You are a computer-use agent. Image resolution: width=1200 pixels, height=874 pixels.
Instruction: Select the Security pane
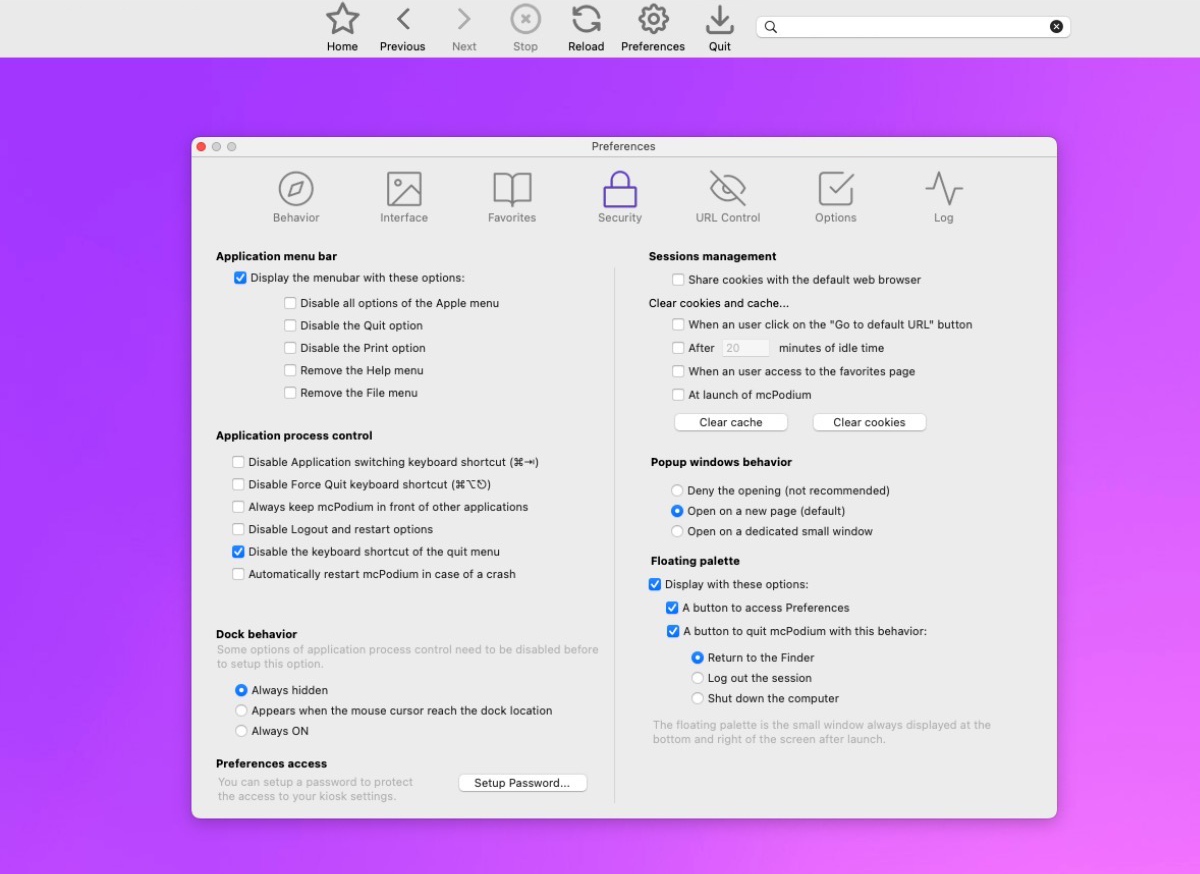pos(620,197)
